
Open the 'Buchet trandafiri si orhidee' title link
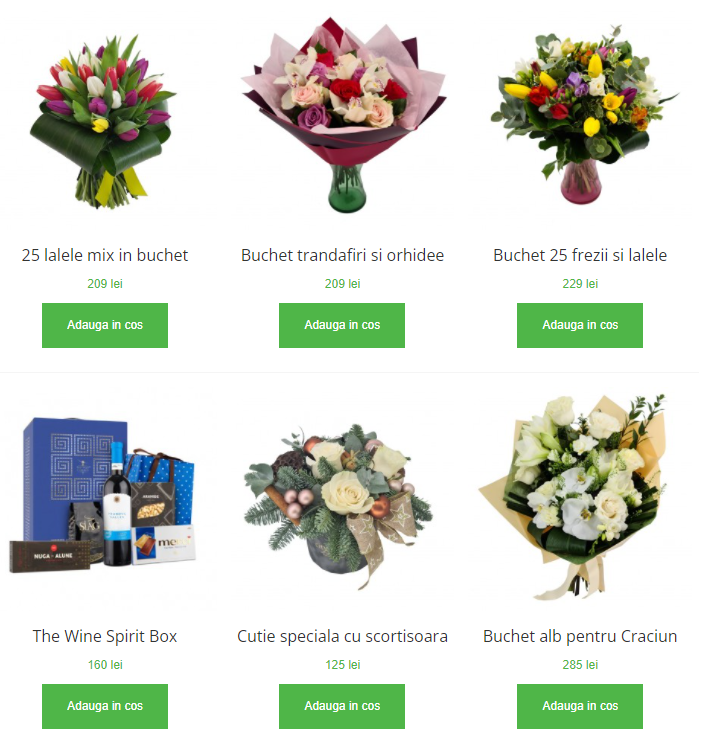(x=343, y=255)
